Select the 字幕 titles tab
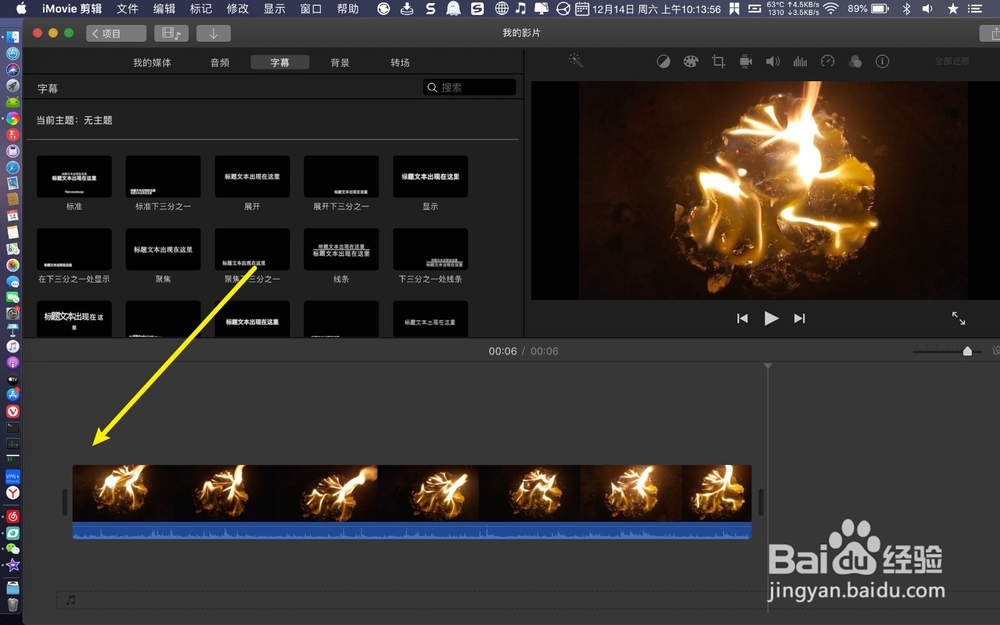1000x625 pixels. (280, 62)
